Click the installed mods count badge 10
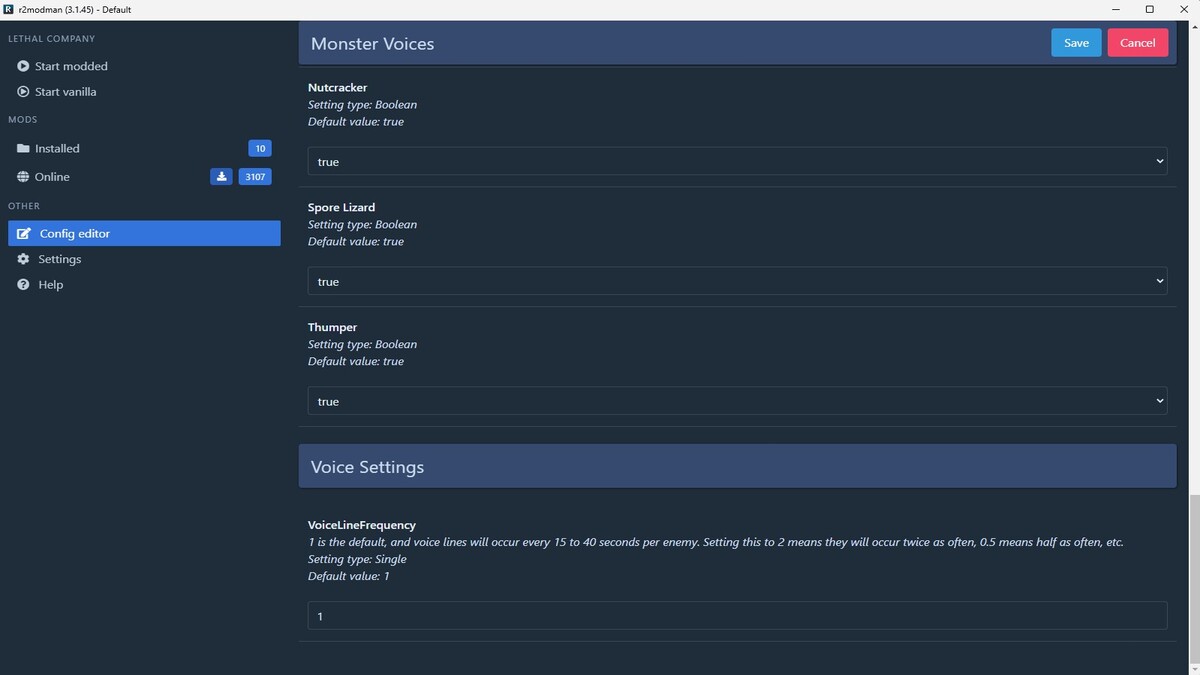The width and height of the screenshot is (1200, 675). [x=259, y=148]
